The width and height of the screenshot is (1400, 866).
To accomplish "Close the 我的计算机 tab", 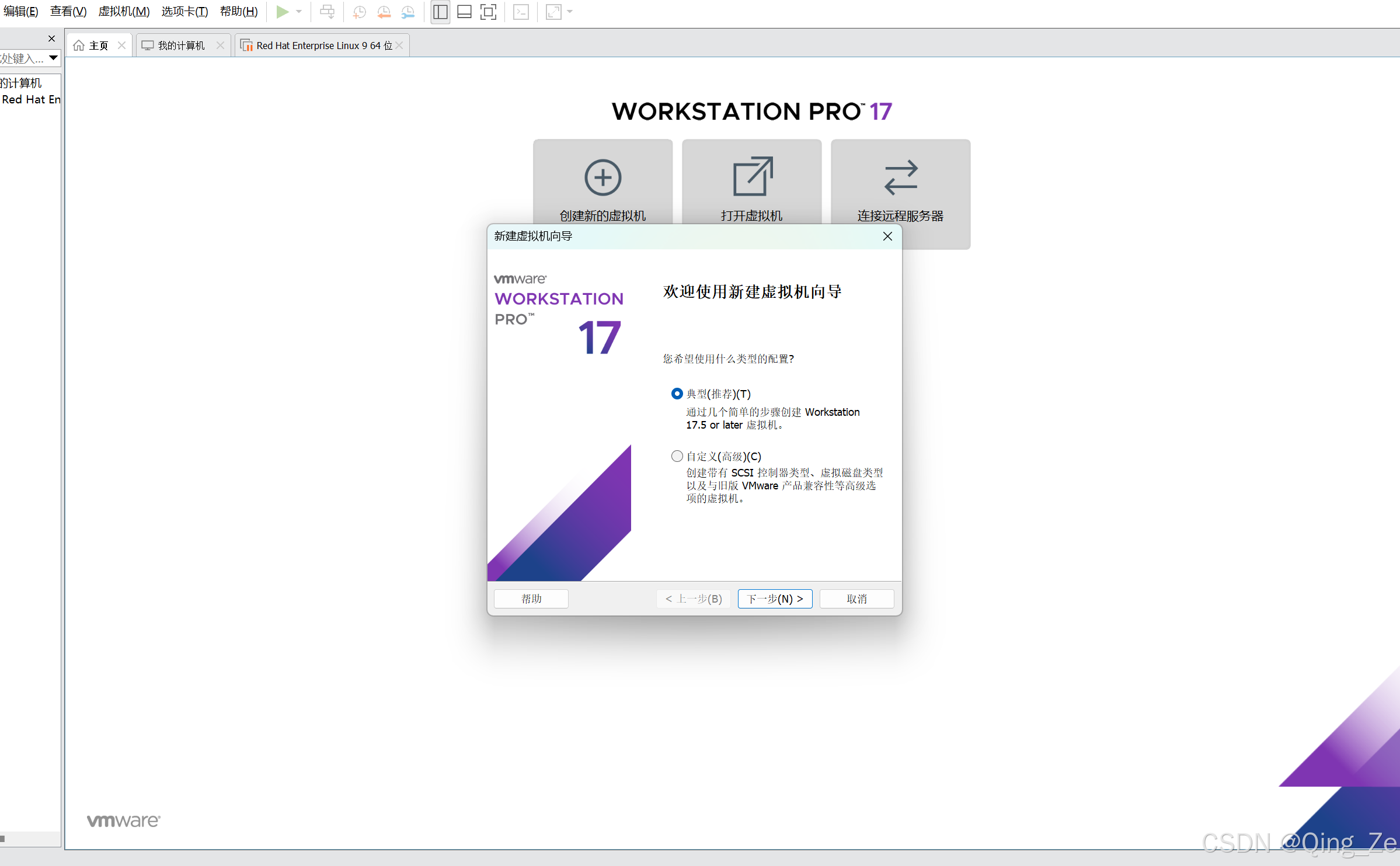I will [220, 45].
